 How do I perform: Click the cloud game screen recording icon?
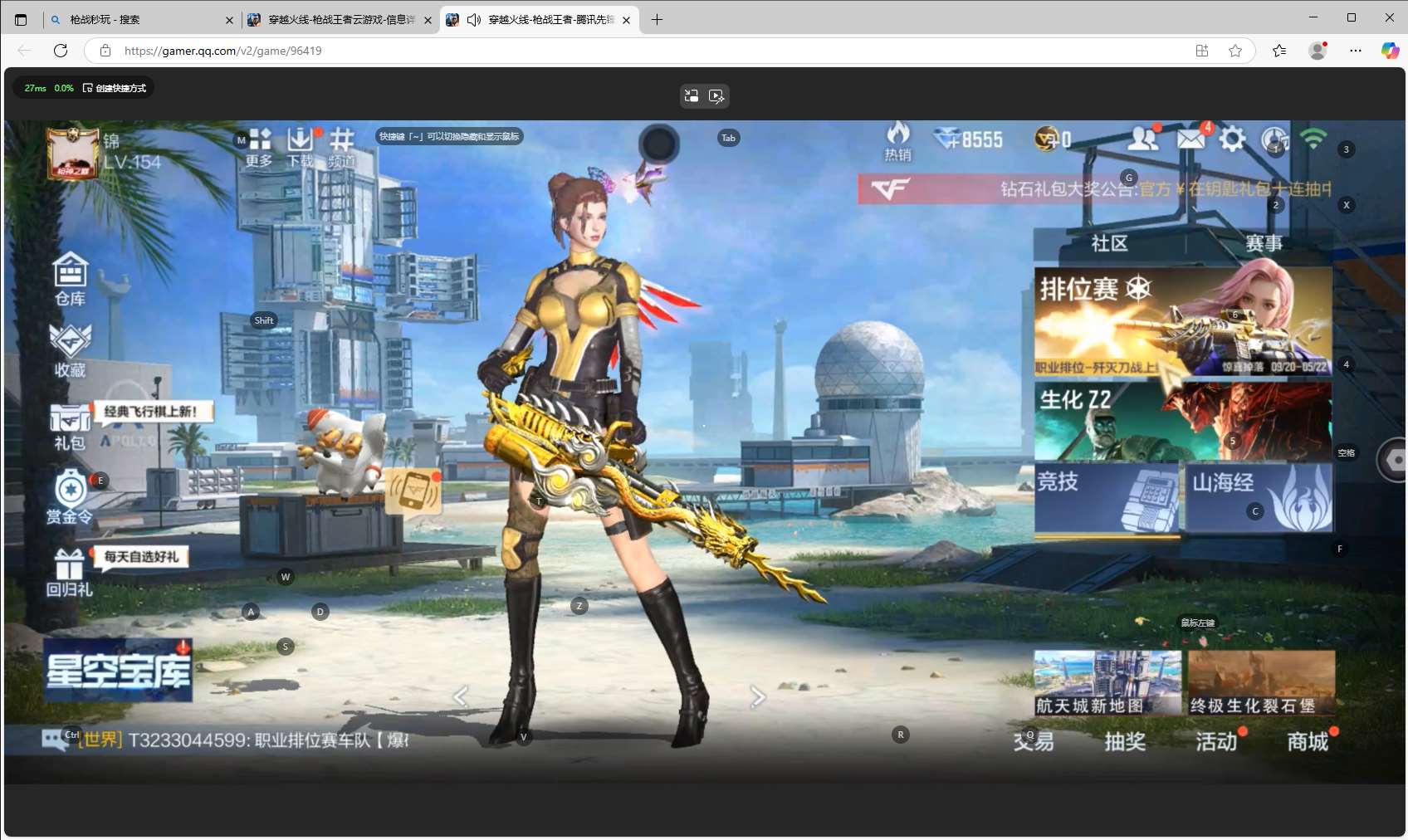coord(716,96)
